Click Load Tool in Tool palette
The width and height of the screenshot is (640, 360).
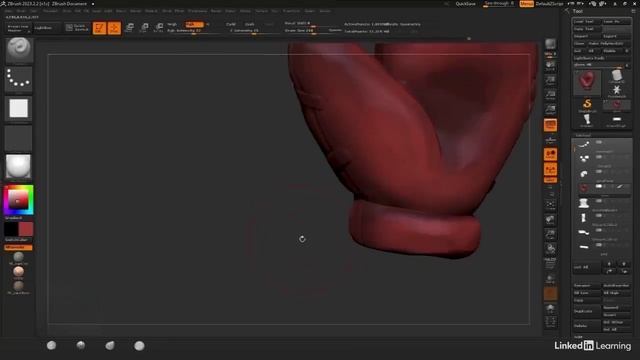tap(587, 21)
